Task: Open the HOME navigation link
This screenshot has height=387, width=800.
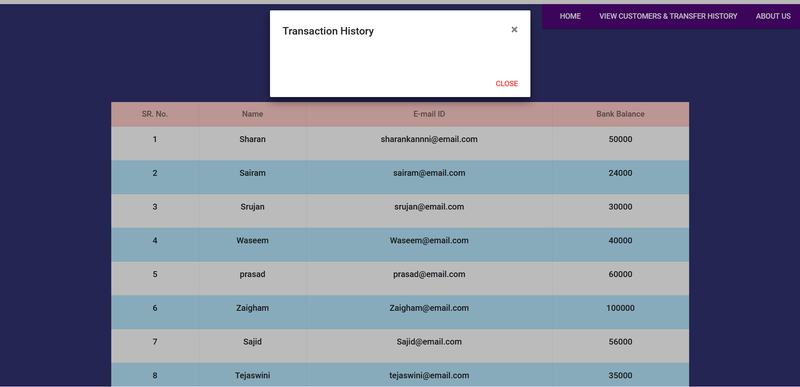Action: point(570,16)
